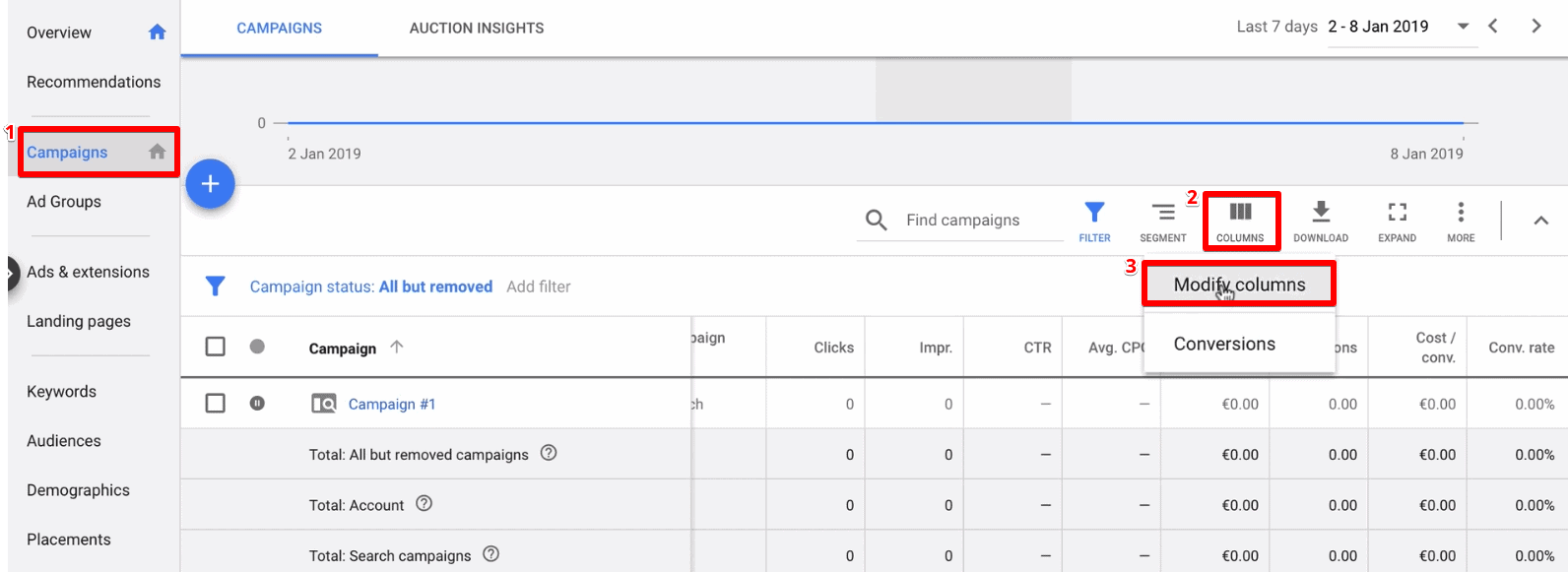Open the Columns toolbar icon

pos(1240,221)
